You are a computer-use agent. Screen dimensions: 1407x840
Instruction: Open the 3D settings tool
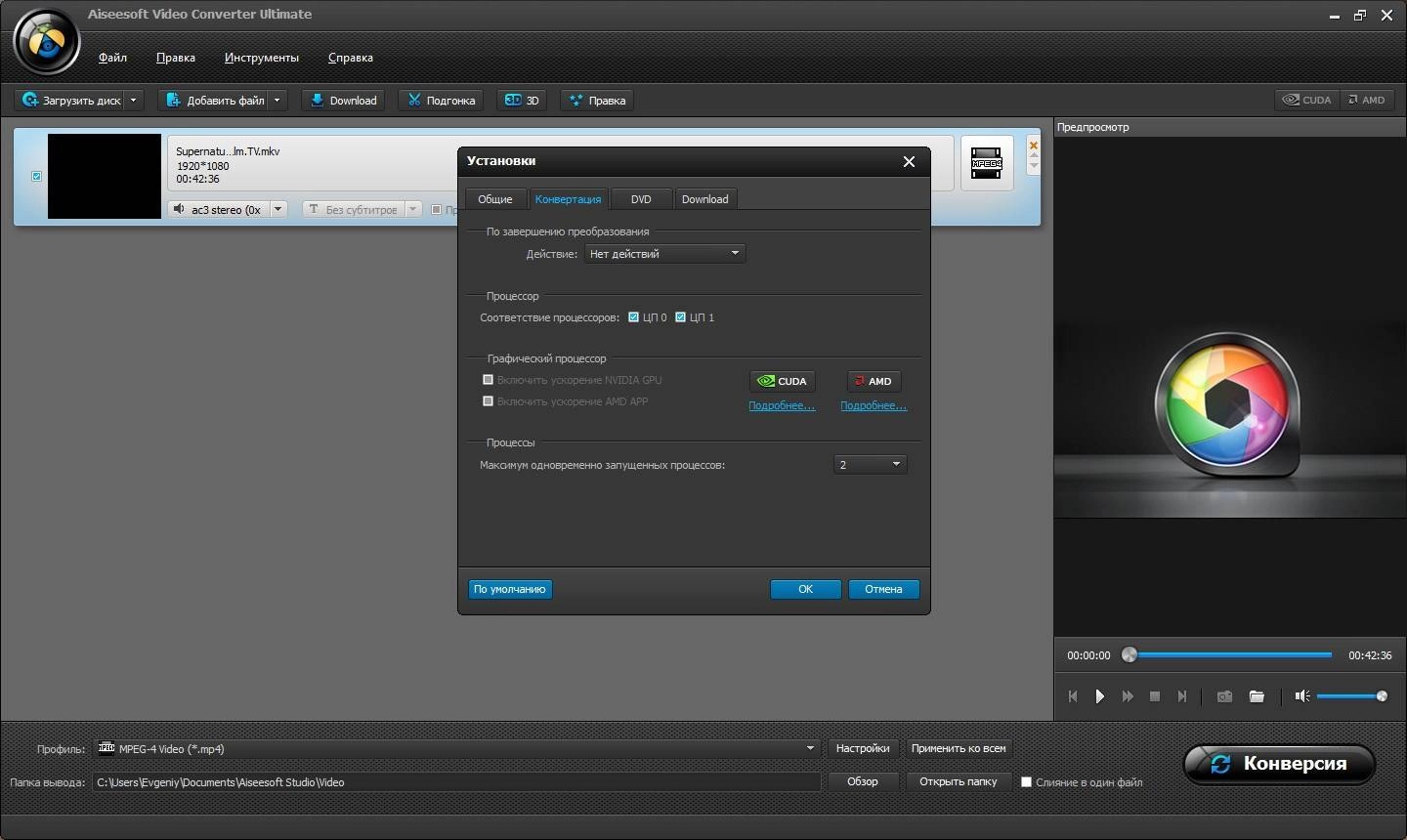522,100
